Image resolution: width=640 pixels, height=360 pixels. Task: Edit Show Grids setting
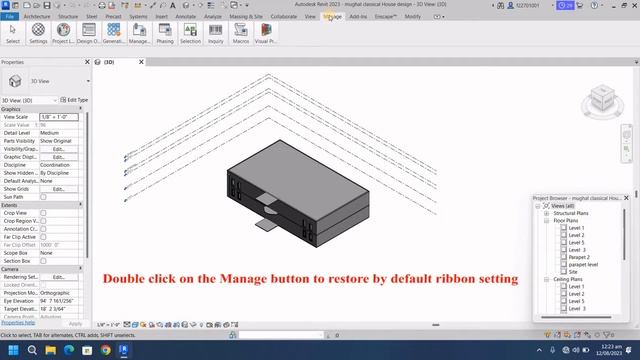pyautogui.click(x=59, y=189)
